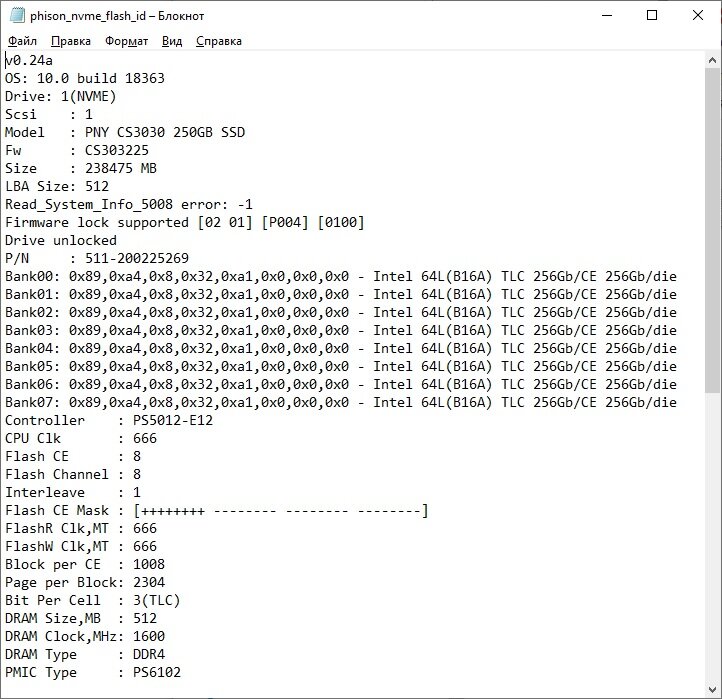Click Page per Block value '2304'
722x699 pixels.
click(149, 582)
